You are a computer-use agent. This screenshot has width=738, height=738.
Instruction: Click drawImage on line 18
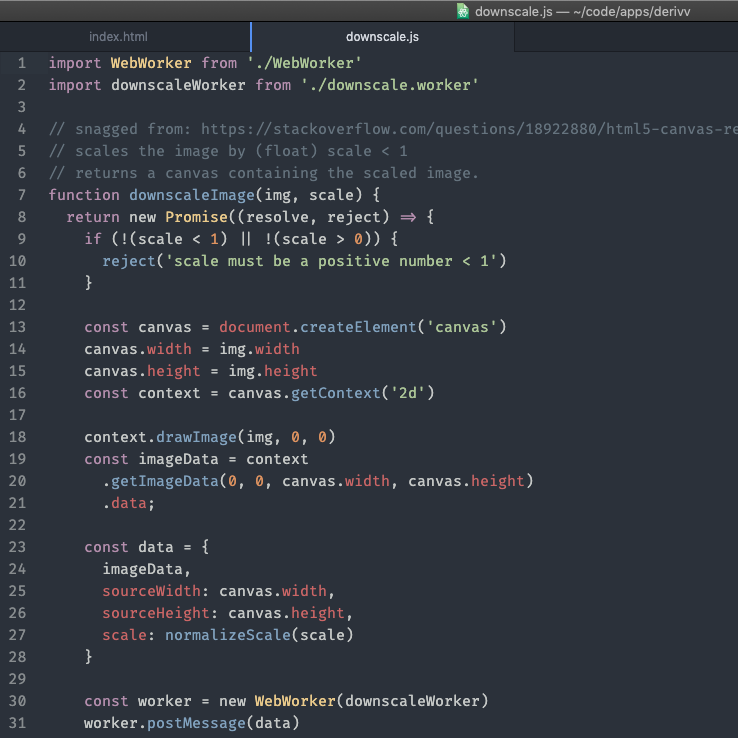click(x=196, y=437)
